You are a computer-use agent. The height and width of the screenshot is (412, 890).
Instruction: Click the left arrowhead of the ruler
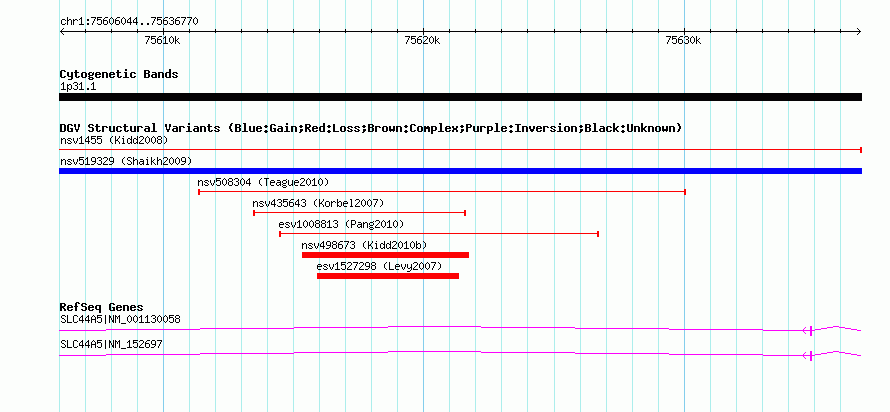tap(62, 32)
